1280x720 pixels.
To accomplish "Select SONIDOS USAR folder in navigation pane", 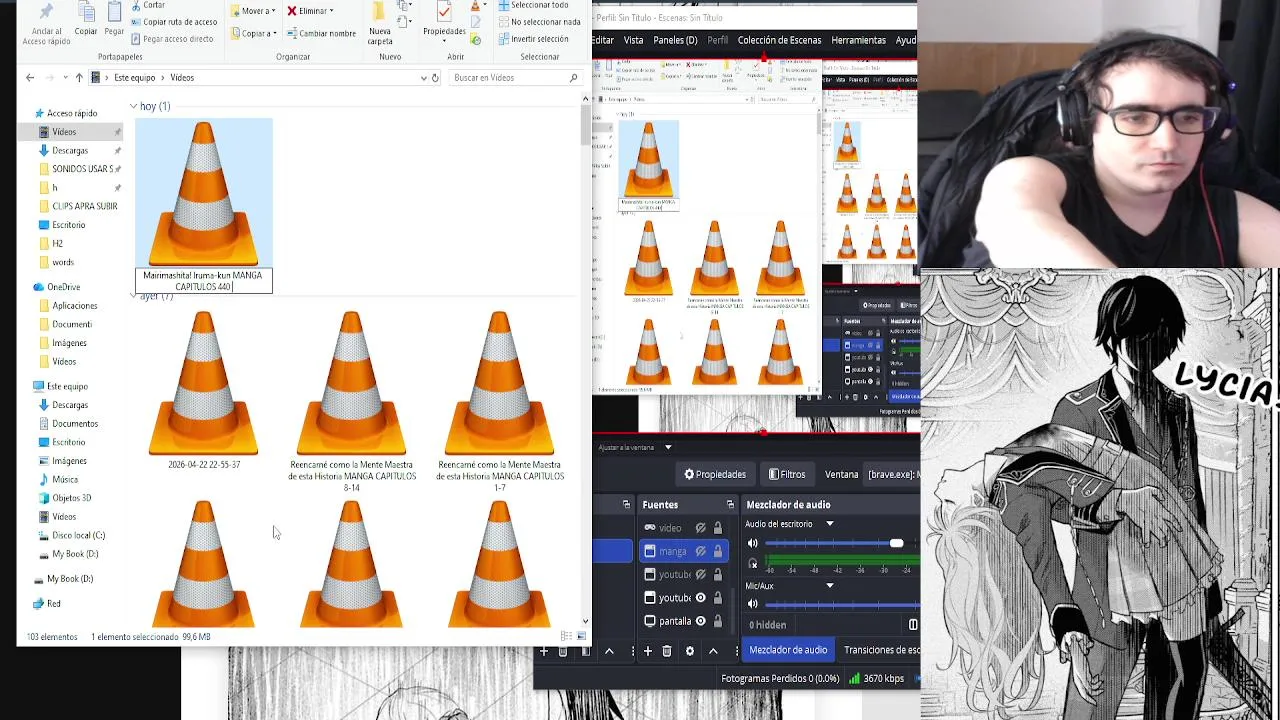I will 79,169.
